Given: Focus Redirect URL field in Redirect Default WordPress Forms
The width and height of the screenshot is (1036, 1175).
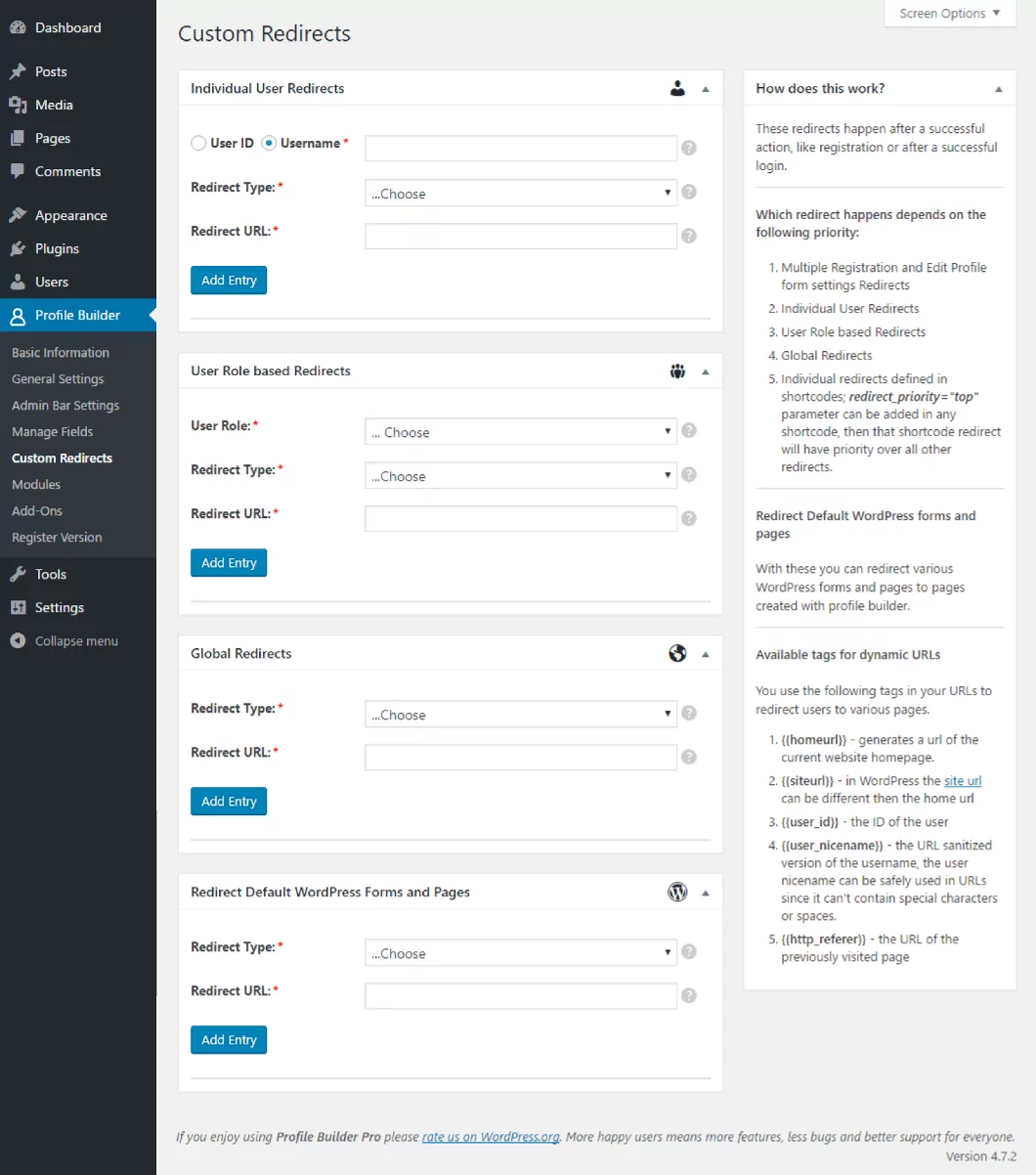Looking at the screenshot, I should [521, 995].
